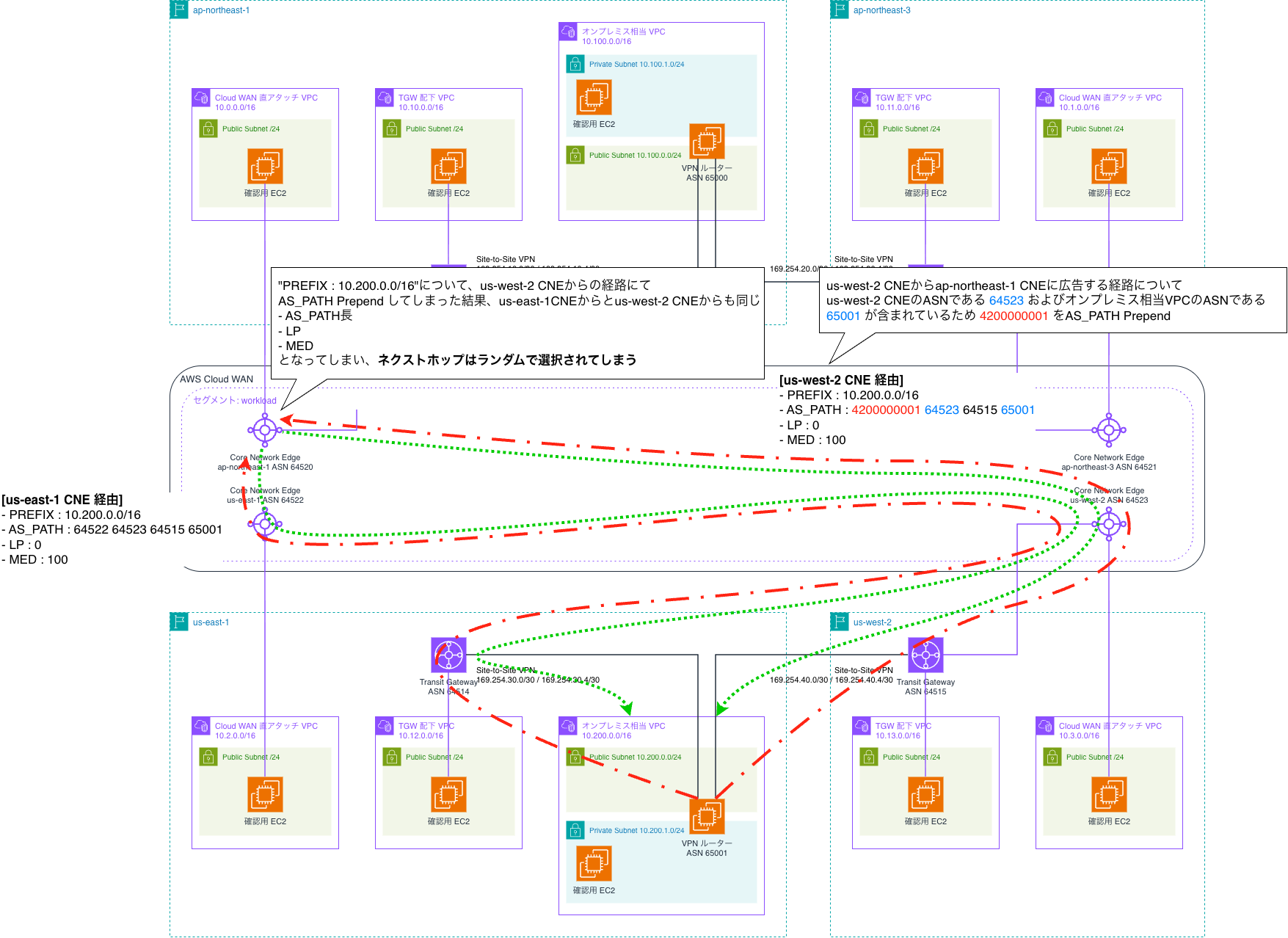This screenshot has width=1288, height=938.
Task: Select the EC2 icon in VPC 10.2.0.0/16
Action: coord(265,795)
